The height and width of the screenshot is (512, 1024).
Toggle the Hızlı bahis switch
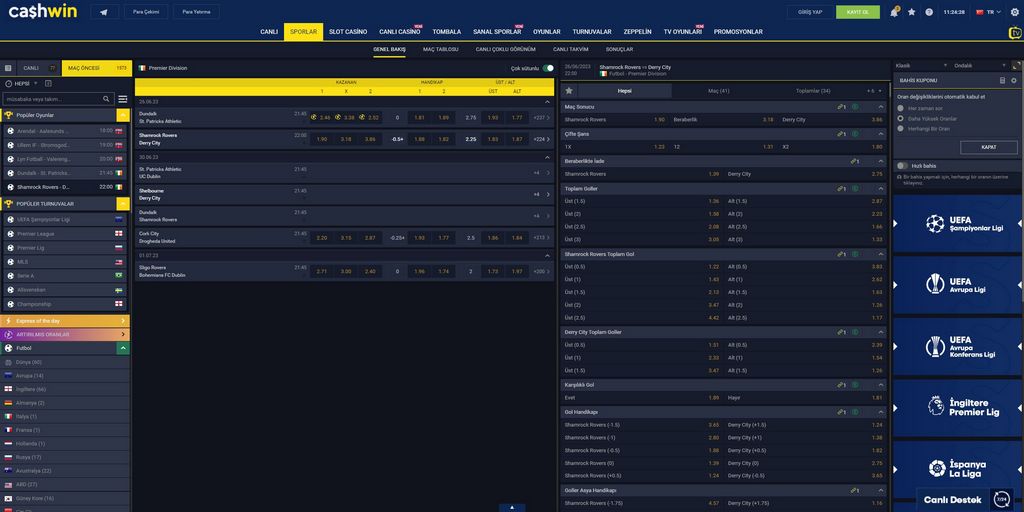903,166
